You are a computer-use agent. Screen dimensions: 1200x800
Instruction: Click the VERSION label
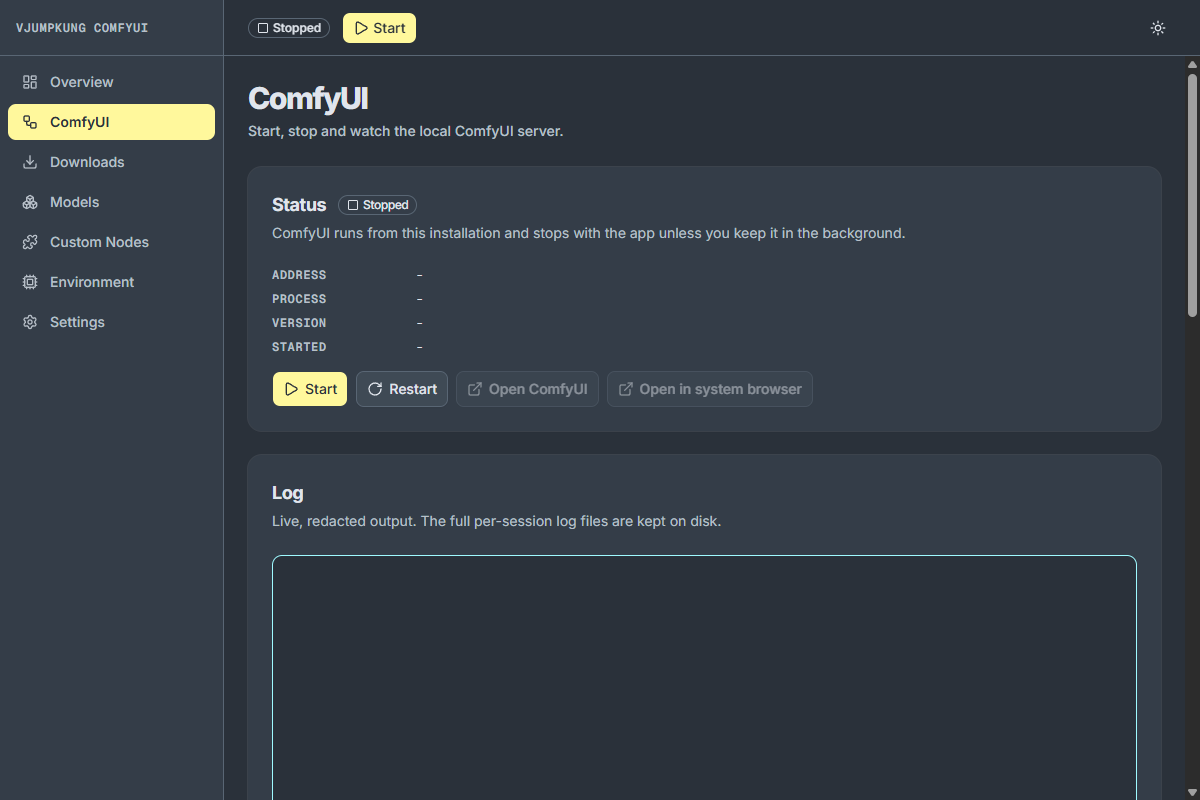click(x=299, y=323)
